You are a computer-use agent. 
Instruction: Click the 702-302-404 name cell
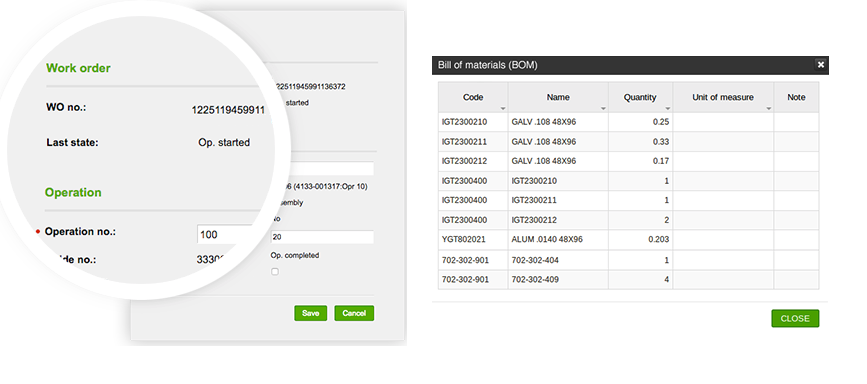[x=558, y=260]
